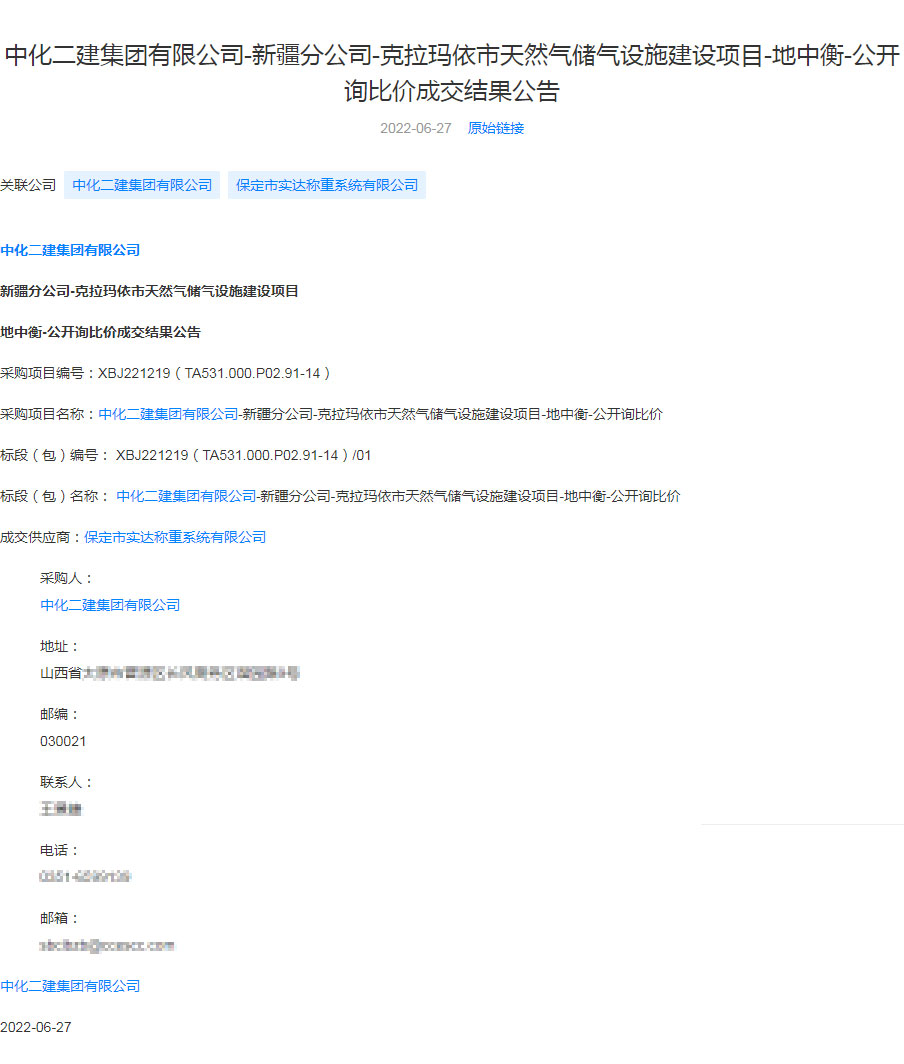The image size is (904, 1064).
Task: Click the blurred address under 地址
Action: click(x=170, y=673)
